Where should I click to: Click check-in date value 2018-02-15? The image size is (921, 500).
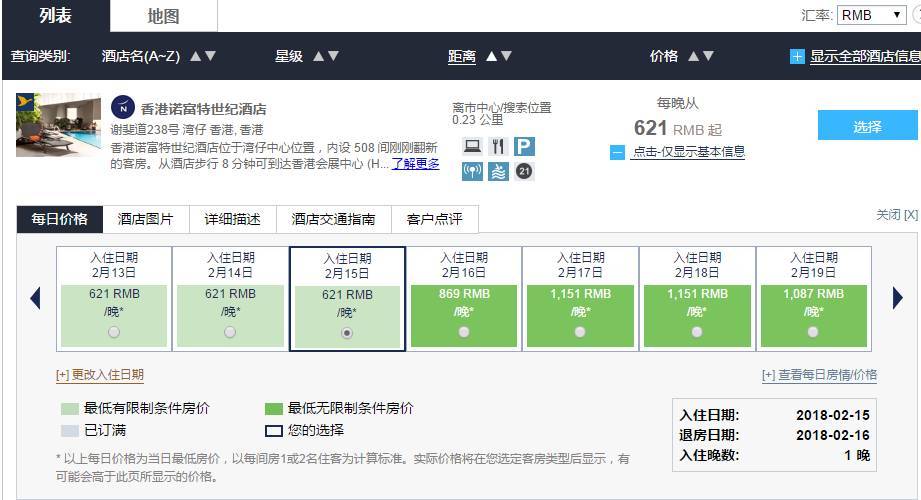click(x=833, y=415)
